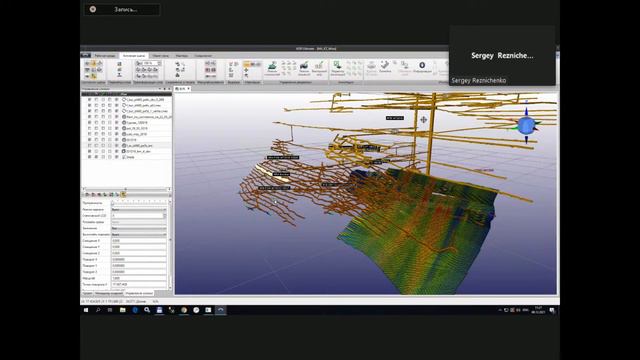Screen dimensions: 640x360
Task: Click the pin icon in the scene panel header
Action: [x=164, y=89]
